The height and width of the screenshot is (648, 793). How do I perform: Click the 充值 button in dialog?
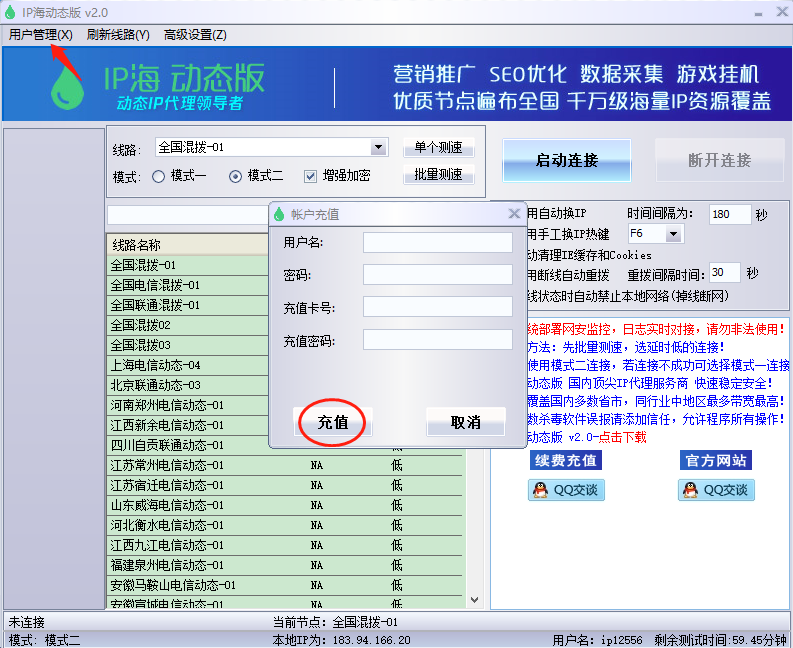point(333,422)
